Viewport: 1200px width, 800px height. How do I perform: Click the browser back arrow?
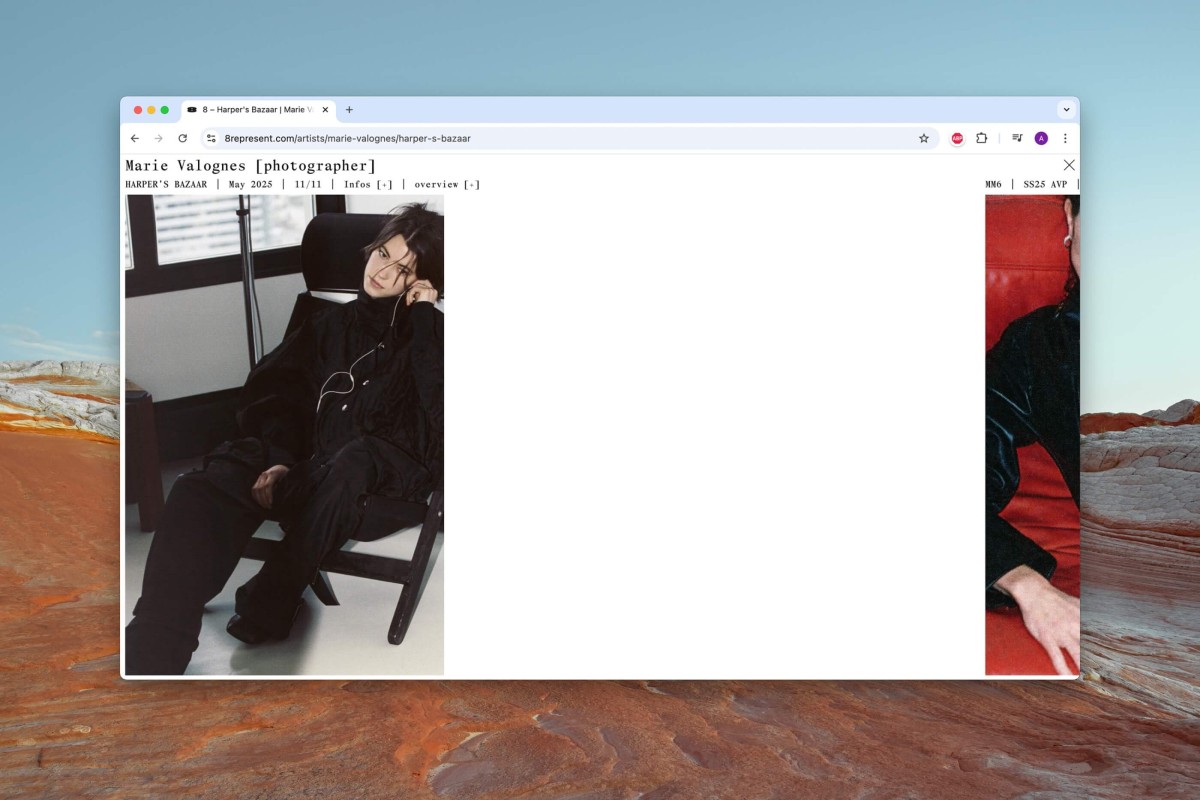[135, 139]
